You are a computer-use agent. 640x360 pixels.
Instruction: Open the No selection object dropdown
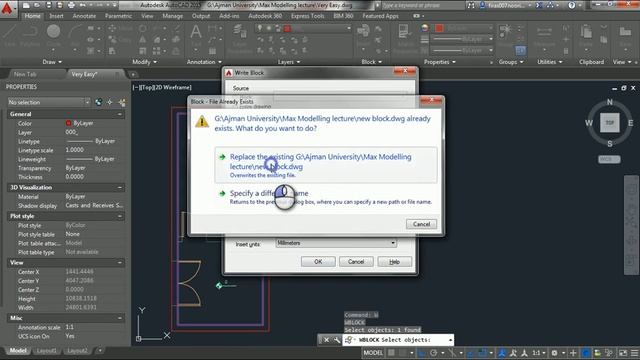(49, 102)
